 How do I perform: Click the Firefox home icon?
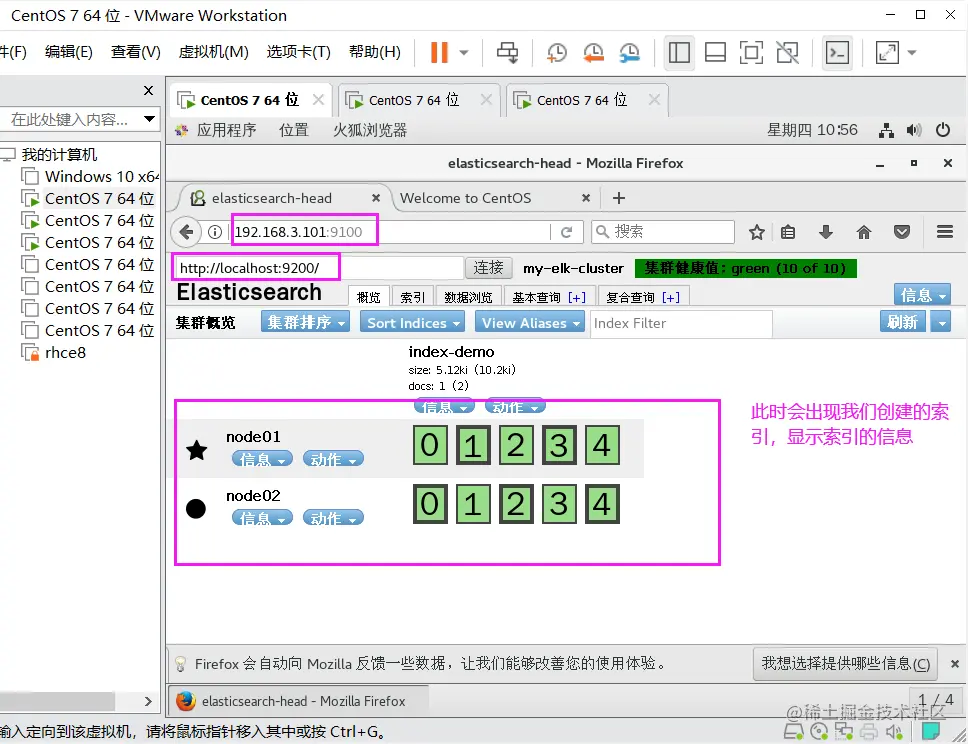[x=864, y=232]
